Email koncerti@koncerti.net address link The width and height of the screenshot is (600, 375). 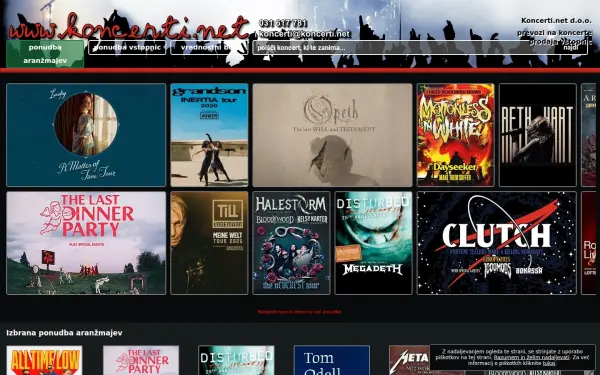tap(305, 34)
